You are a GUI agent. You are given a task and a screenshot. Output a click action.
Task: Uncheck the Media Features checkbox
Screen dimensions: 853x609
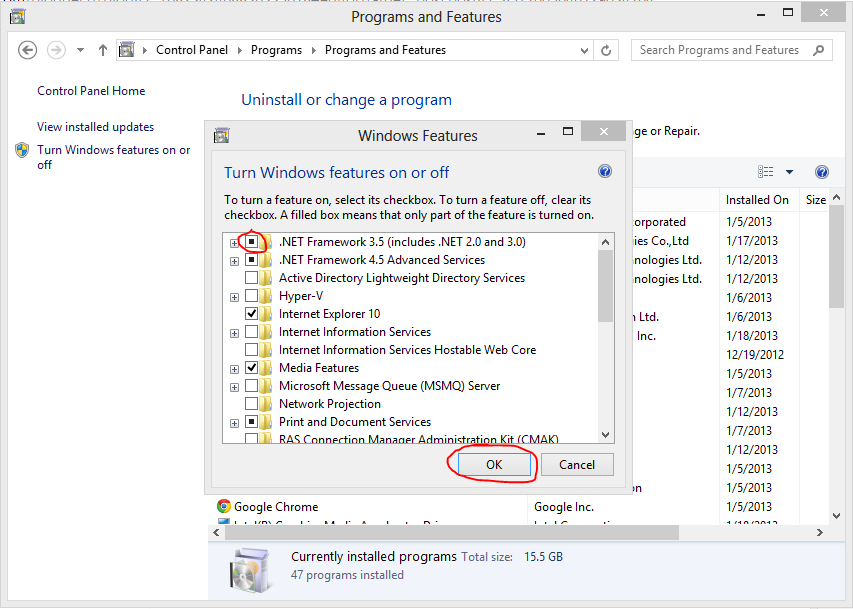251,367
